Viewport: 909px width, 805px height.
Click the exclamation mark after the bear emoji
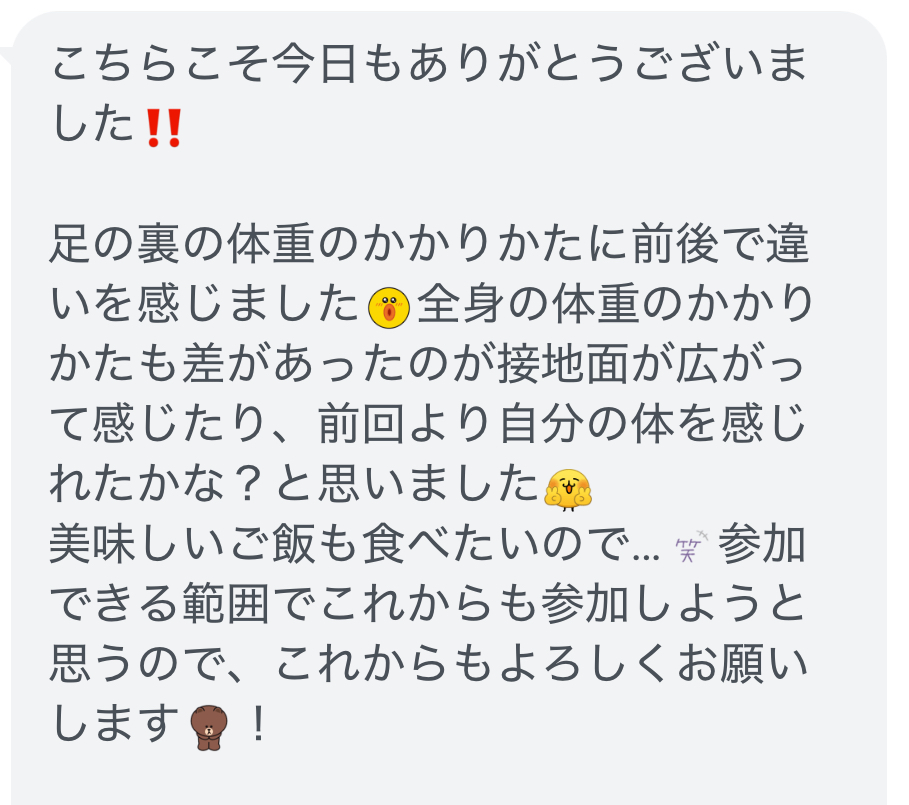point(259,724)
